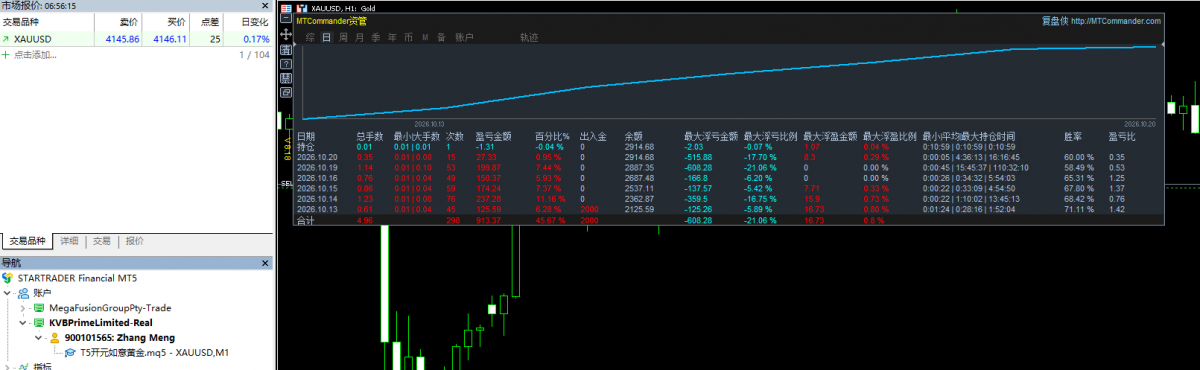Select the 综 period tab
This screenshot has height=370, width=1200.
pos(311,37)
